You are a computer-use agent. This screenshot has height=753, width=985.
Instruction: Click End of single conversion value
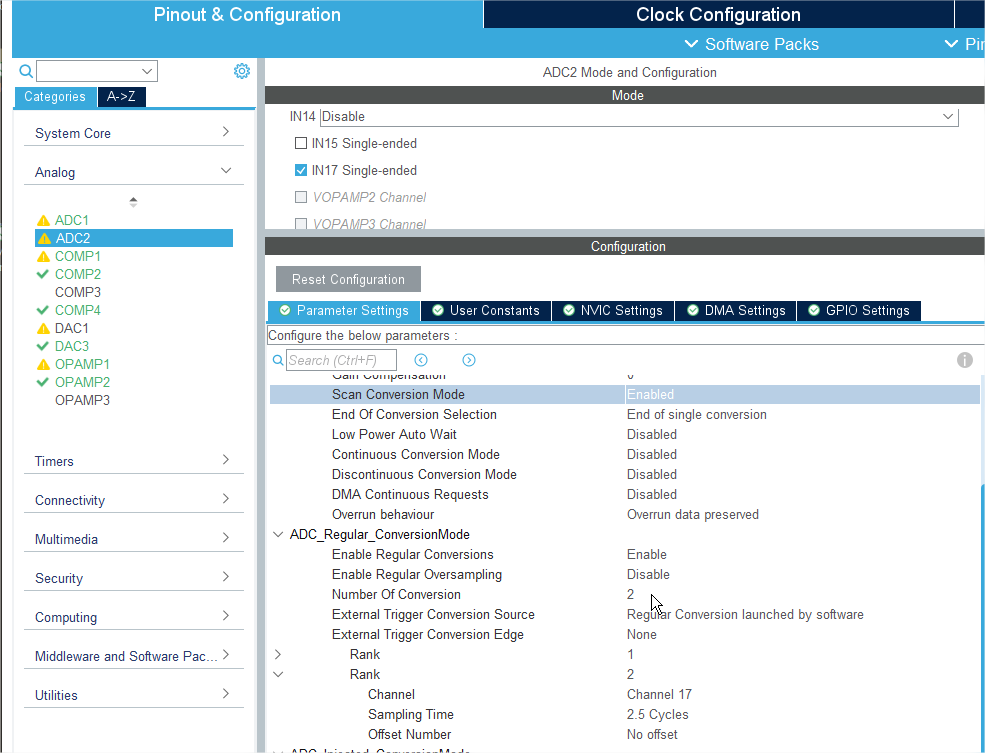tap(697, 414)
